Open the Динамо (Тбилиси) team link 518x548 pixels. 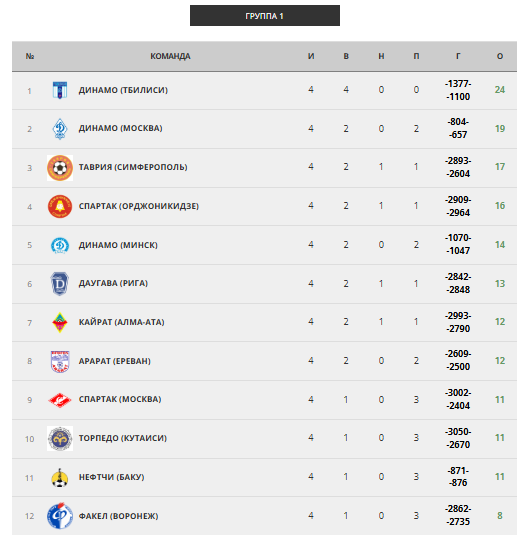pyautogui.click(x=123, y=90)
